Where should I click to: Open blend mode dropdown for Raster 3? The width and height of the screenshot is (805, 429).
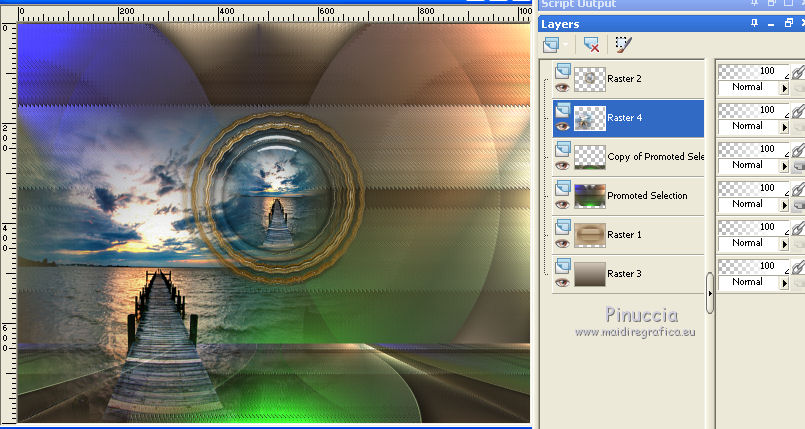click(784, 283)
